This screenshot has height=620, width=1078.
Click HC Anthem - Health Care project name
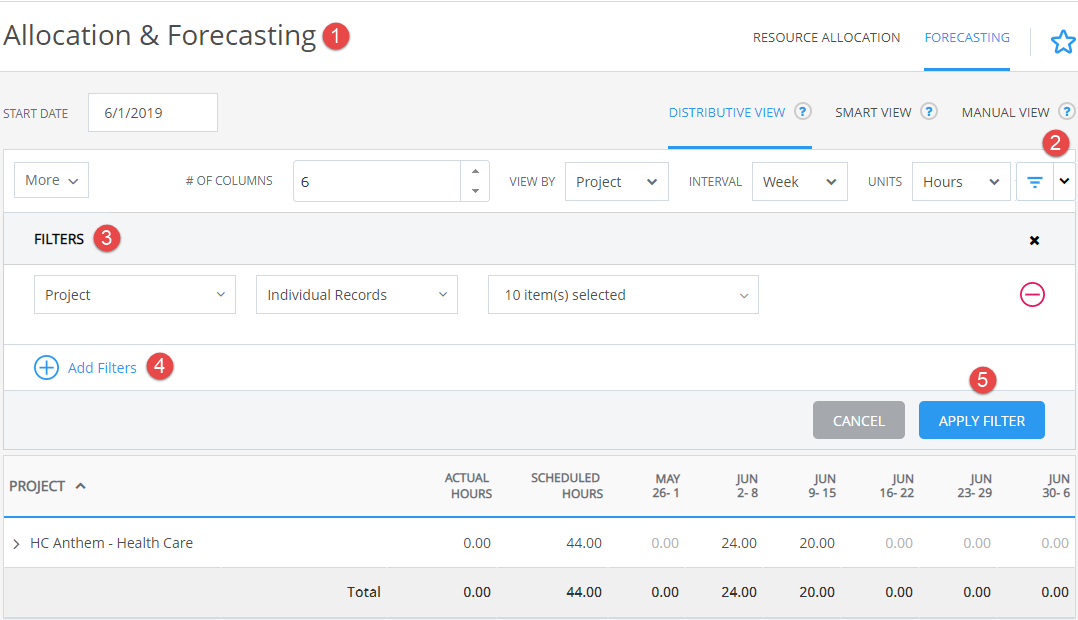111,543
